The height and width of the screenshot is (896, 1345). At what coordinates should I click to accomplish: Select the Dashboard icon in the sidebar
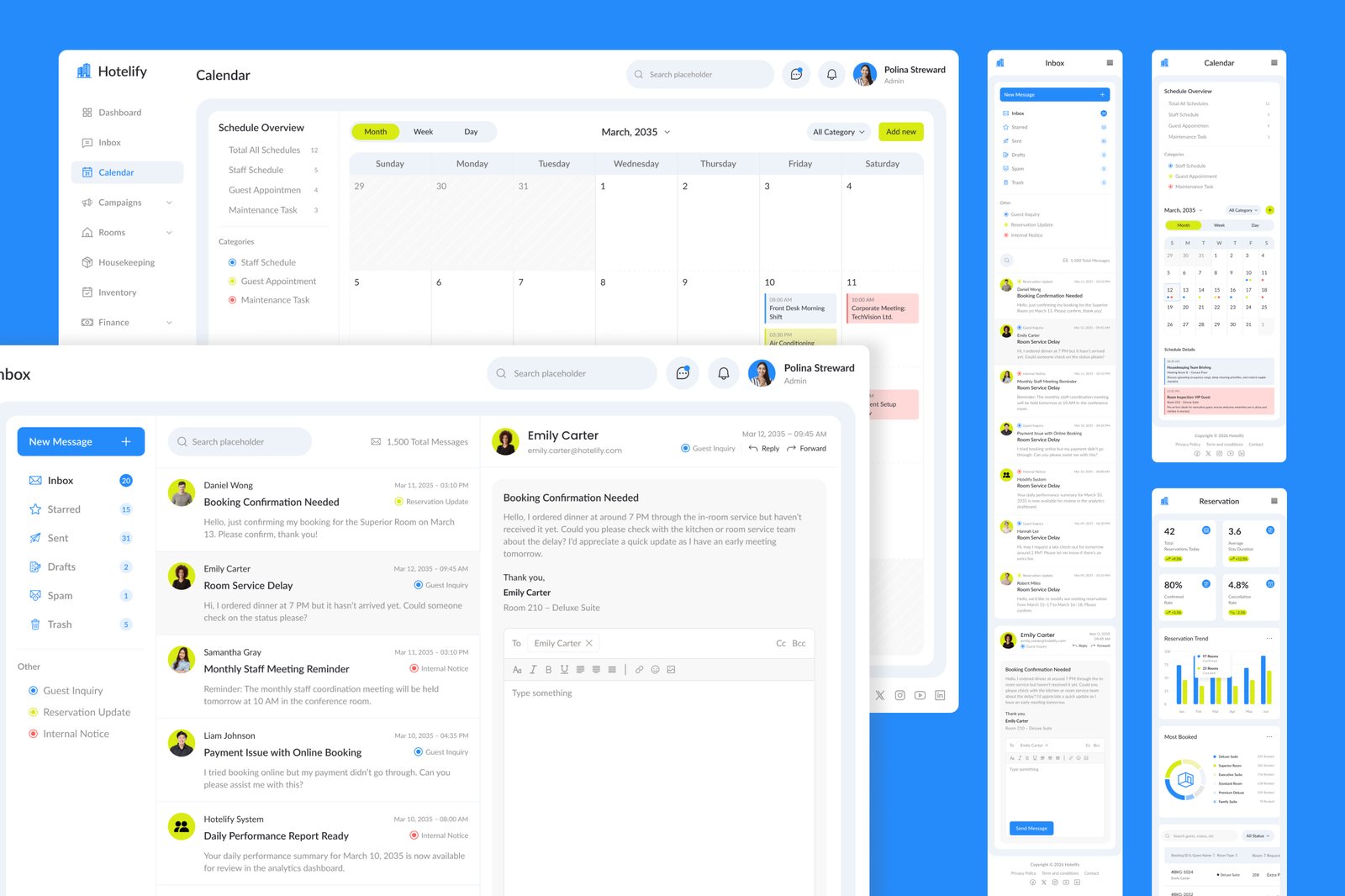coord(87,112)
